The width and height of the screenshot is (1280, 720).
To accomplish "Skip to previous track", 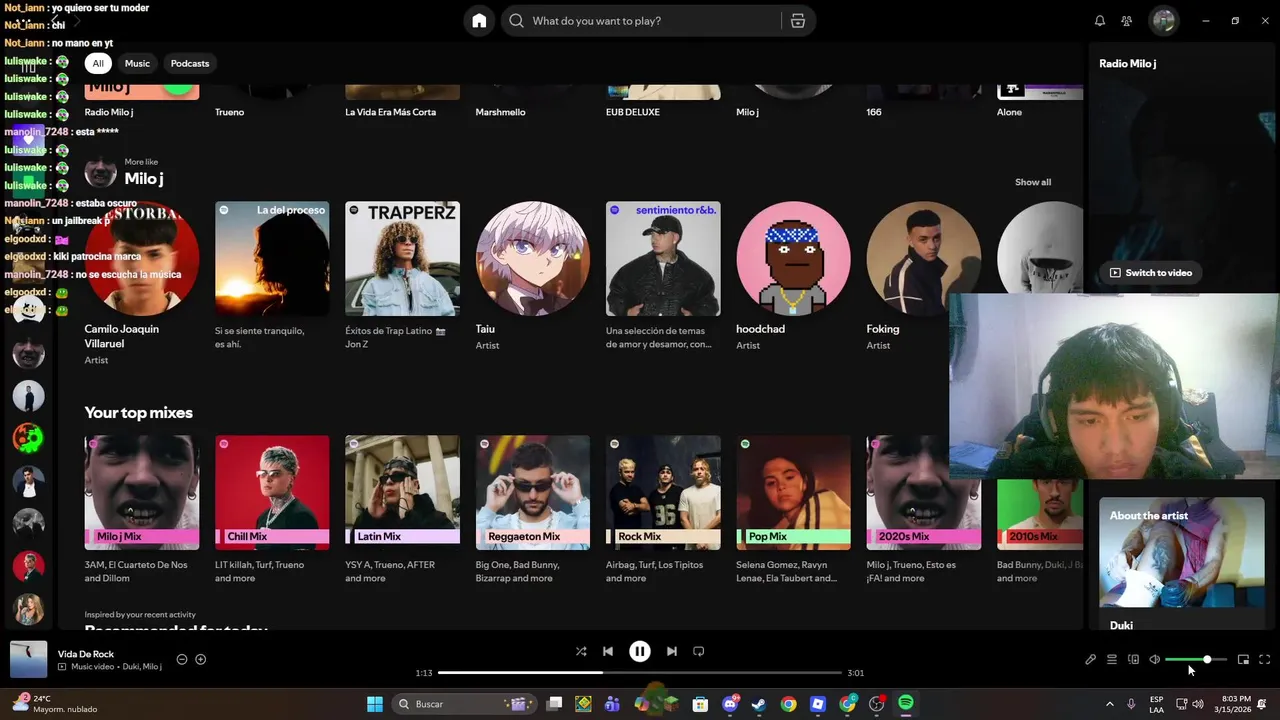I will pyautogui.click(x=608, y=651).
